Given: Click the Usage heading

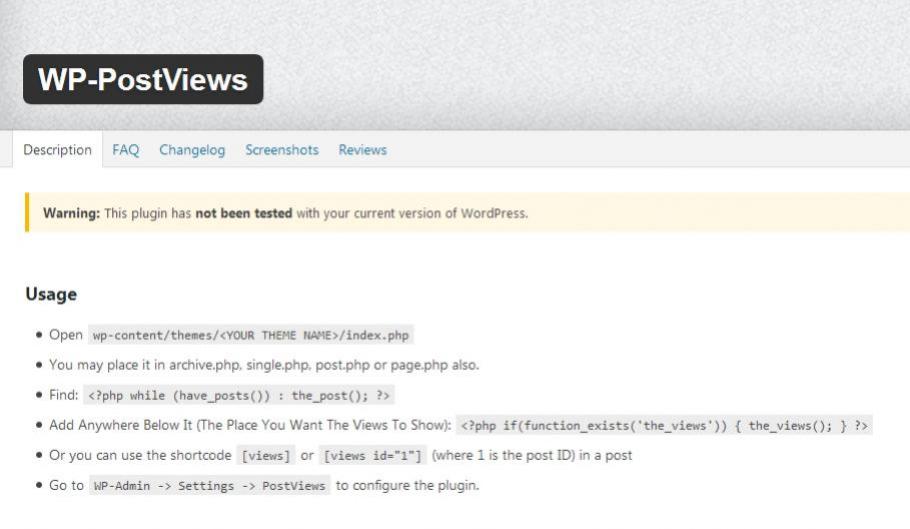Looking at the screenshot, I should point(51,294).
